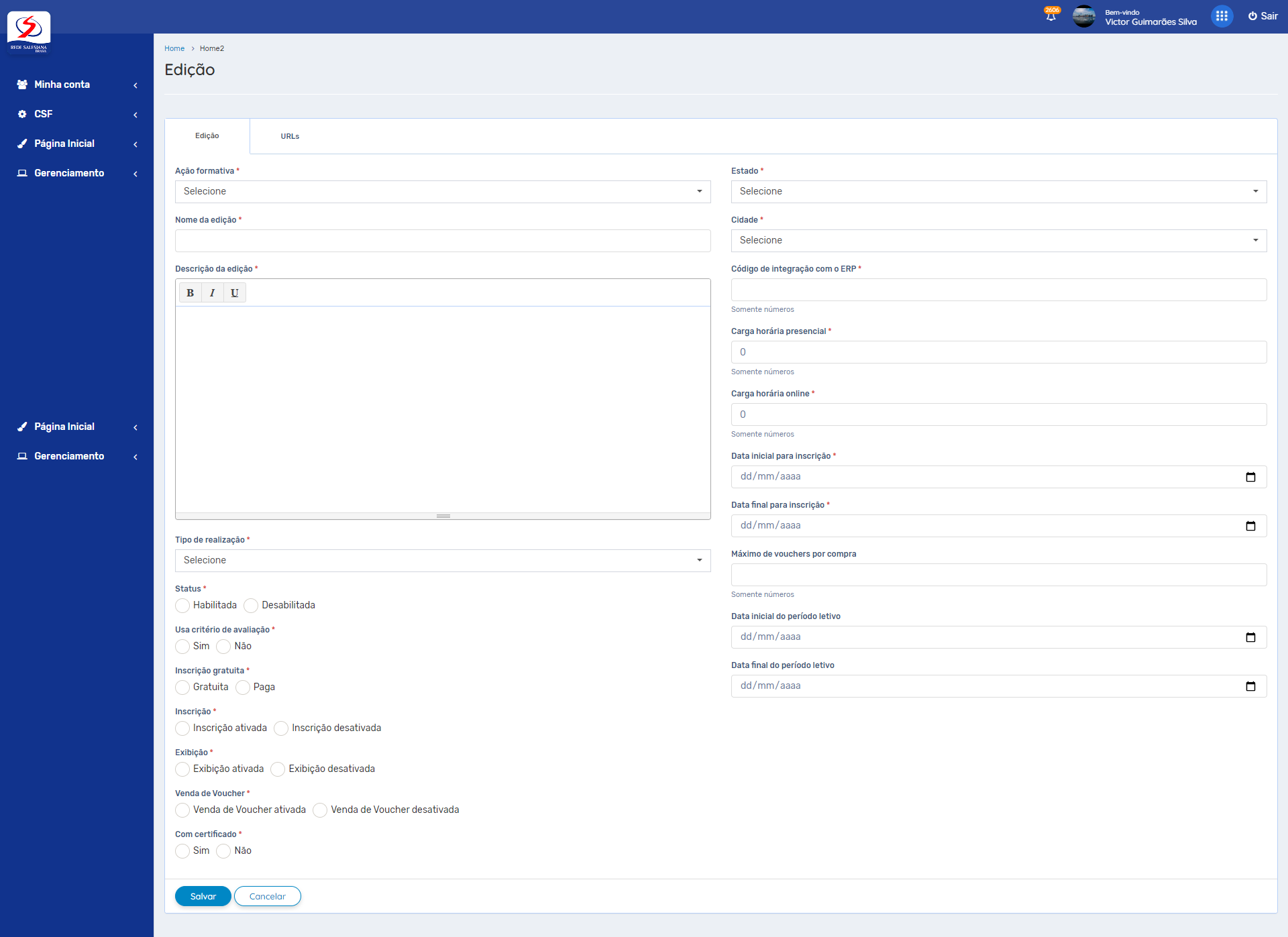Screen dimensions: 1288x937
Task: Open the date picker for Data final do período letivo
Action: pyautogui.click(x=1251, y=685)
